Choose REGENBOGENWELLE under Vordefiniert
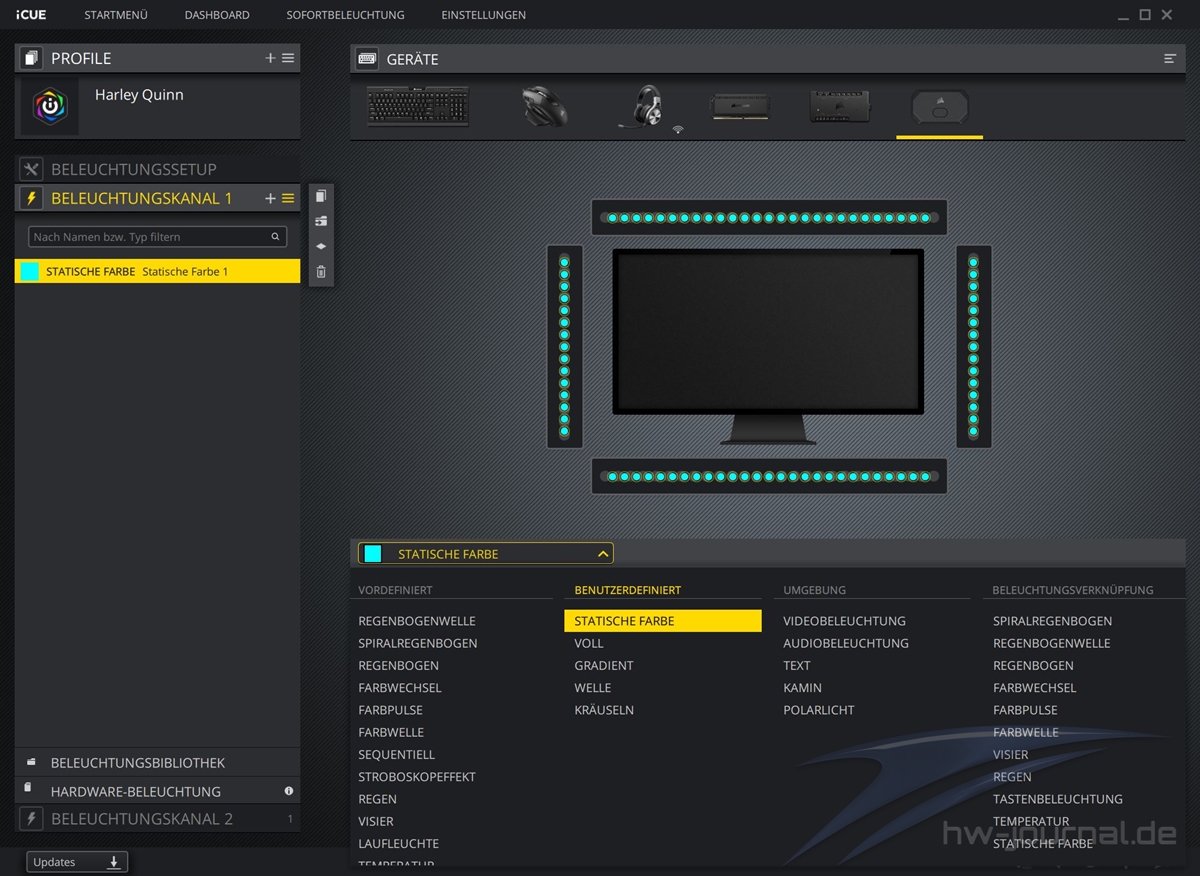Image resolution: width=1200 pixels, height=876 pixels. pos(417,621)
